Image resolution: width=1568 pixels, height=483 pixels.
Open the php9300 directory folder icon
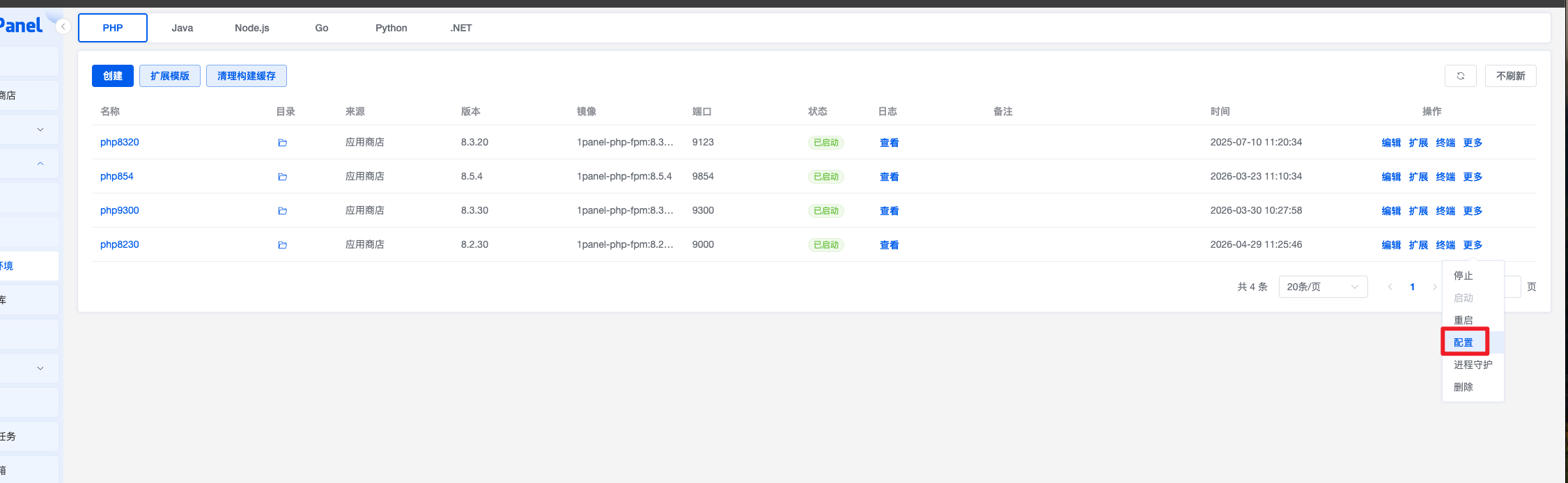(282, 211)
